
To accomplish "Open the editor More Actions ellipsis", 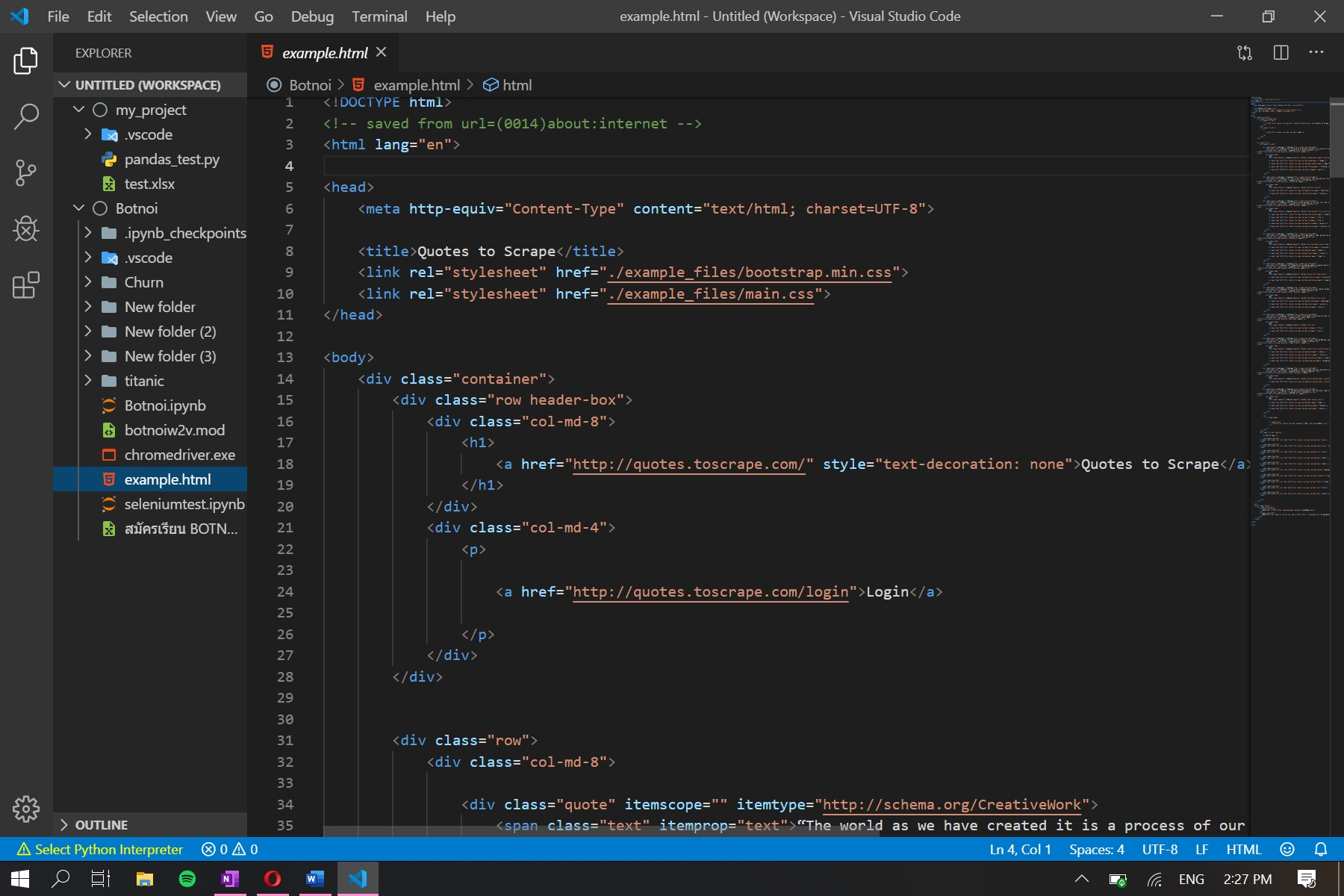I will coord(1316,53).
